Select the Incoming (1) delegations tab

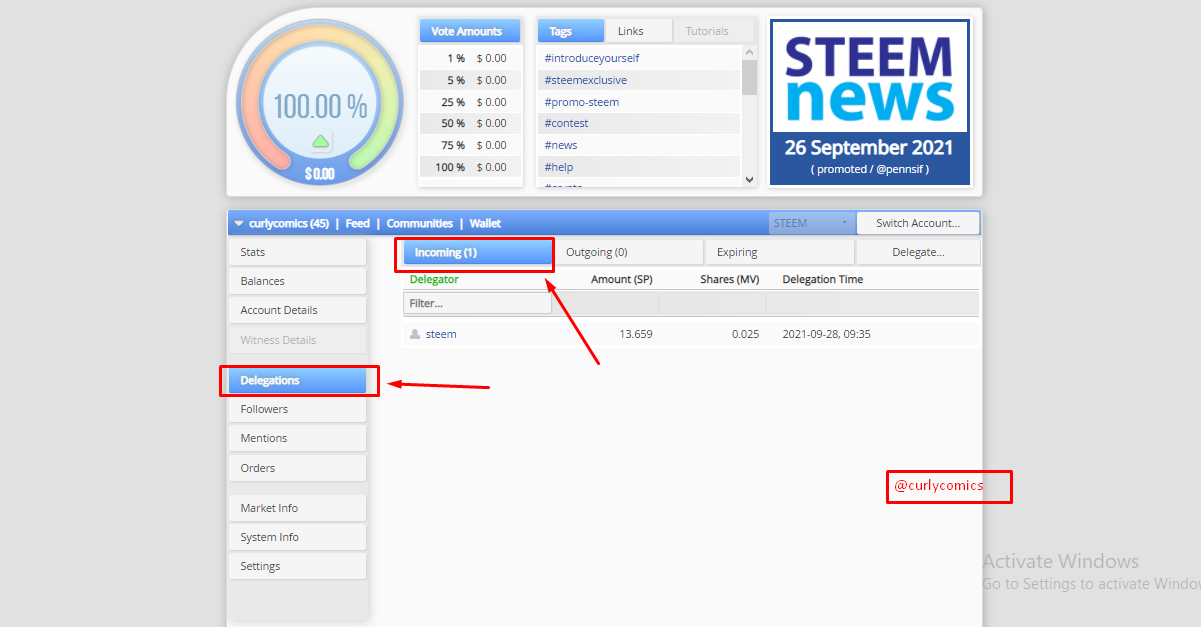[478, 252]
